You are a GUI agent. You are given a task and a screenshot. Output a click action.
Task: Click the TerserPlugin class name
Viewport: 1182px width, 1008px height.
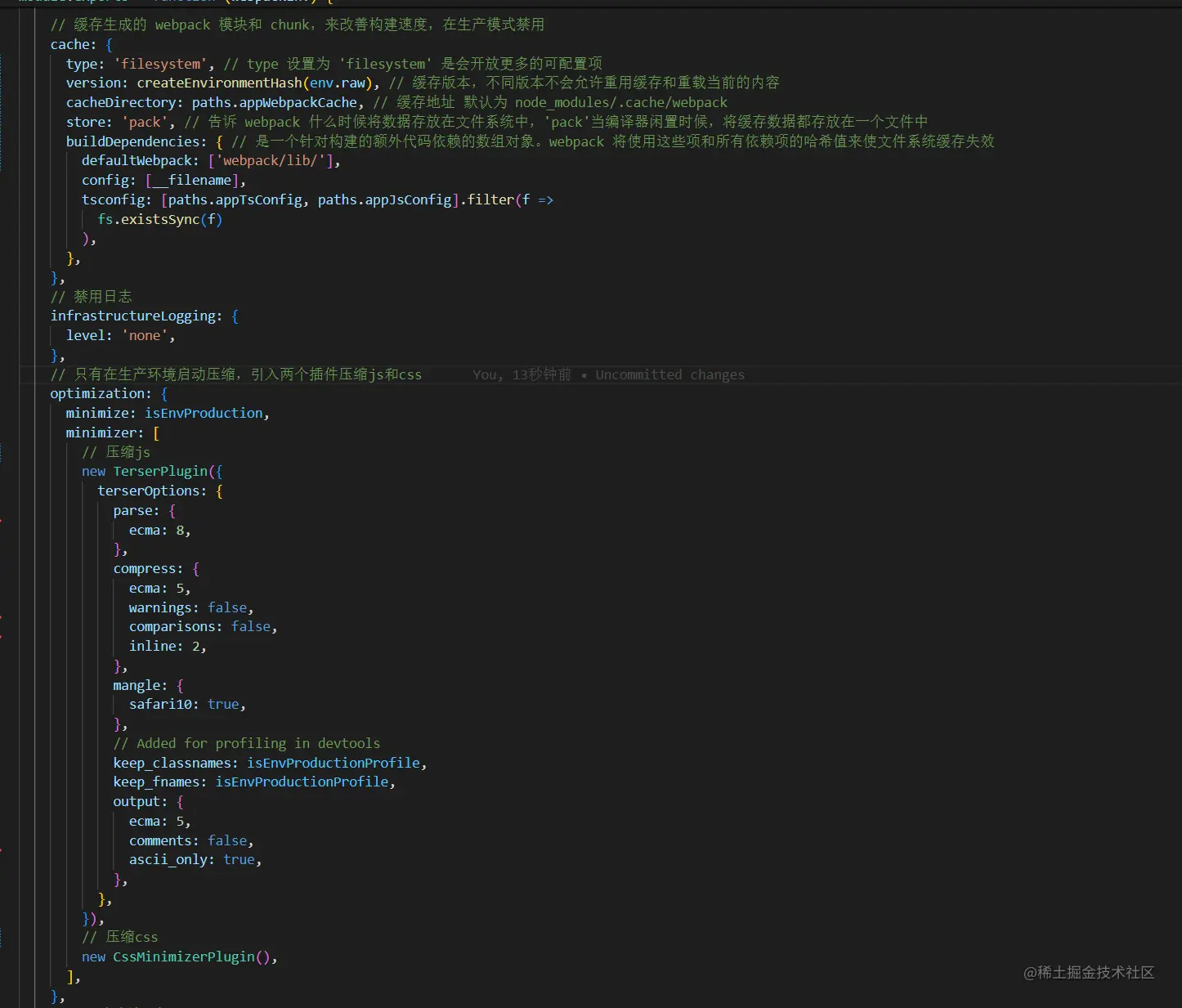point(160,472)
